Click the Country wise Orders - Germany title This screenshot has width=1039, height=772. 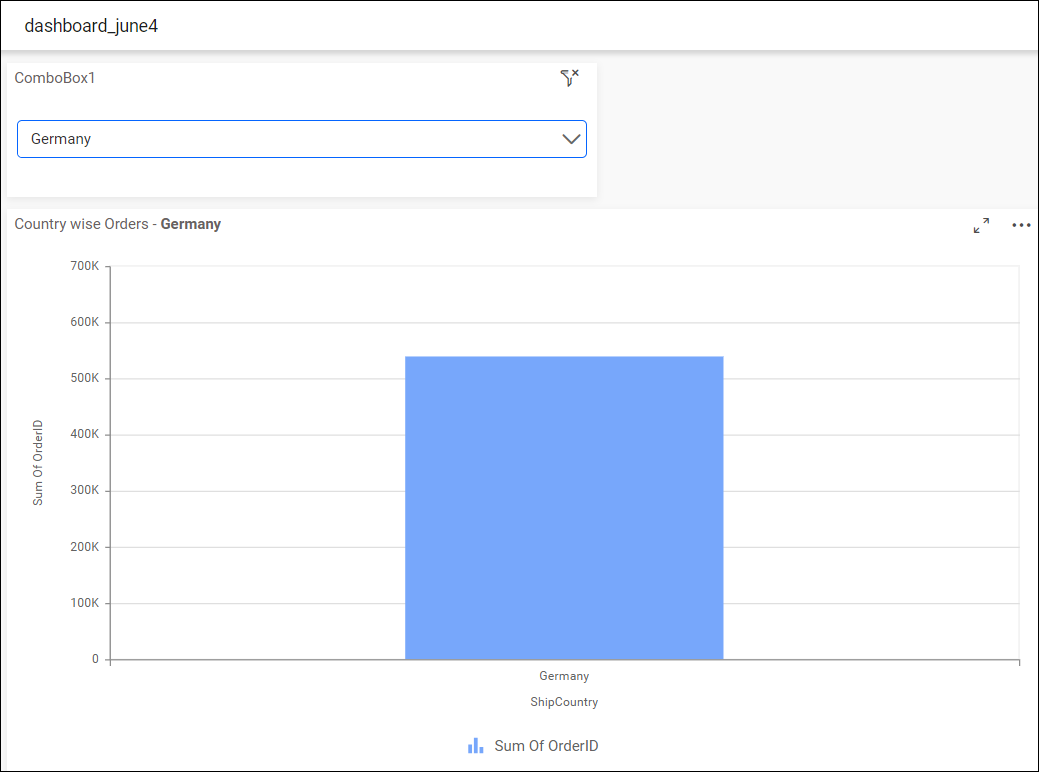pos(117,224)
